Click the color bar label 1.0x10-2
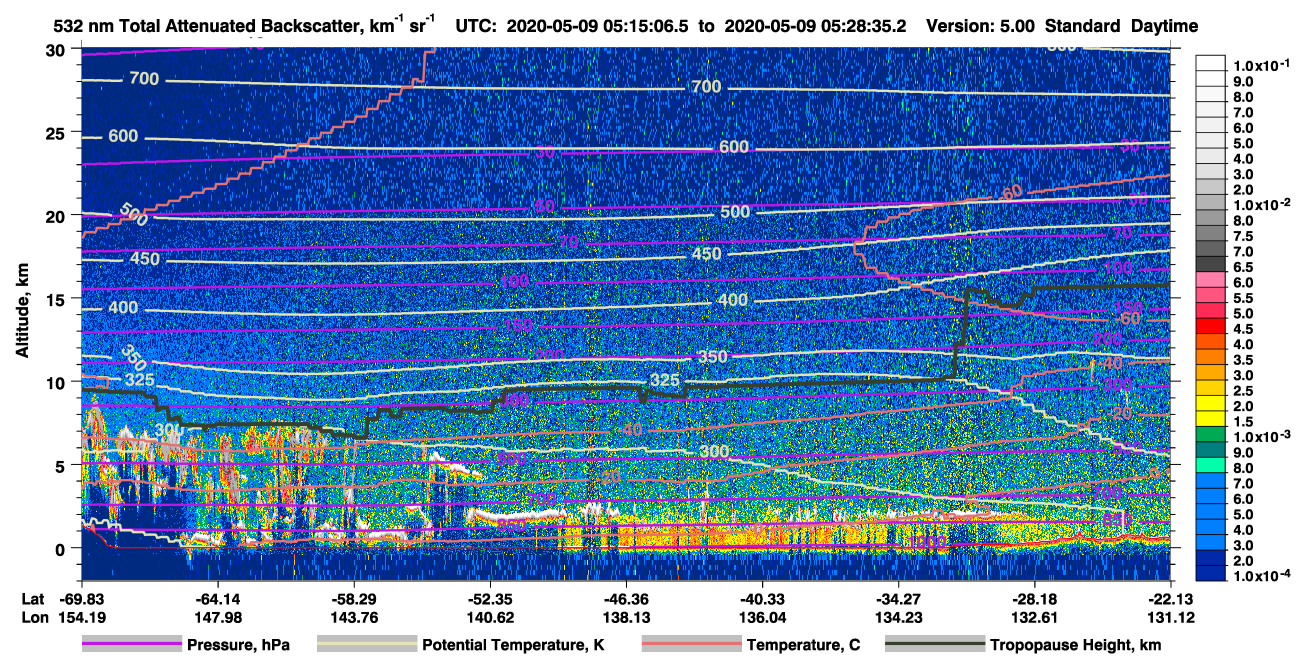Image resolution: width=1300 pixels, height=667 pixels. (x=1260, y=204)
